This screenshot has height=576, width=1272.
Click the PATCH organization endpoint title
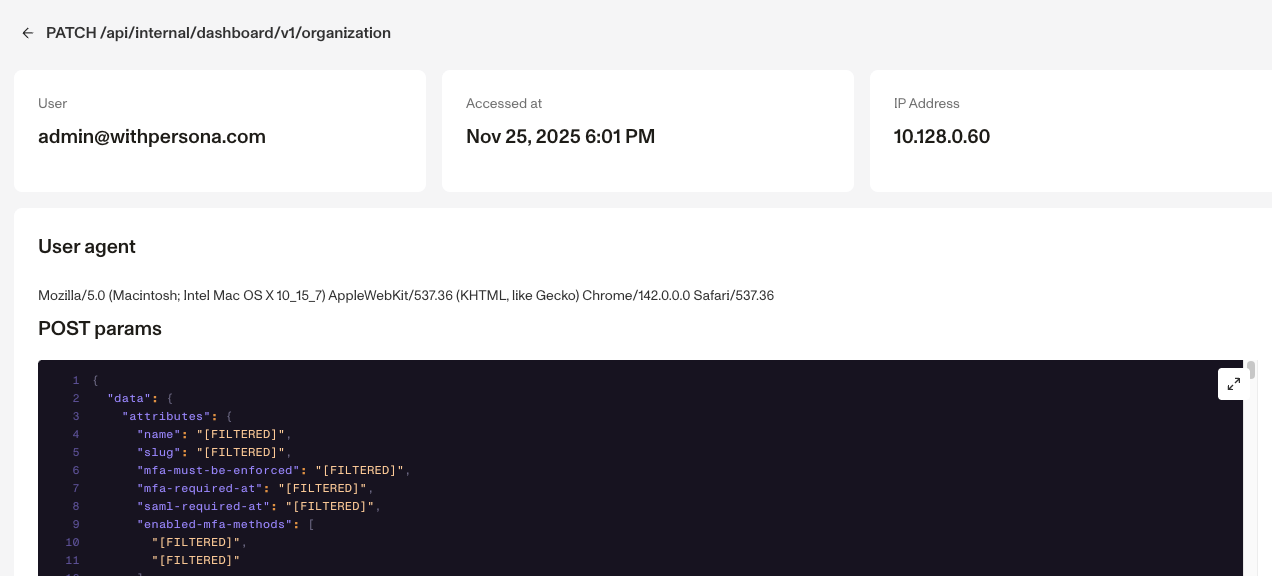pyautogui.click(x=218, y=33)
